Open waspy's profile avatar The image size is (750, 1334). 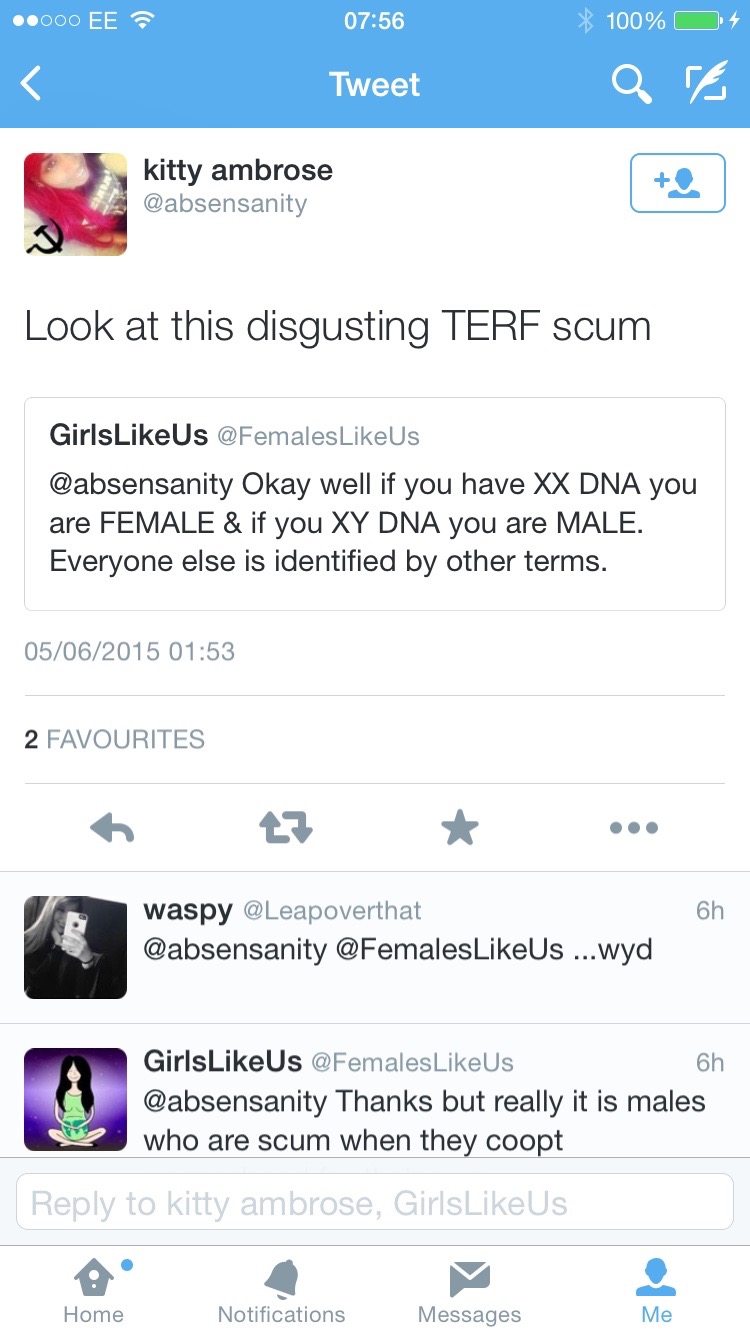click(x=76, y=947)
